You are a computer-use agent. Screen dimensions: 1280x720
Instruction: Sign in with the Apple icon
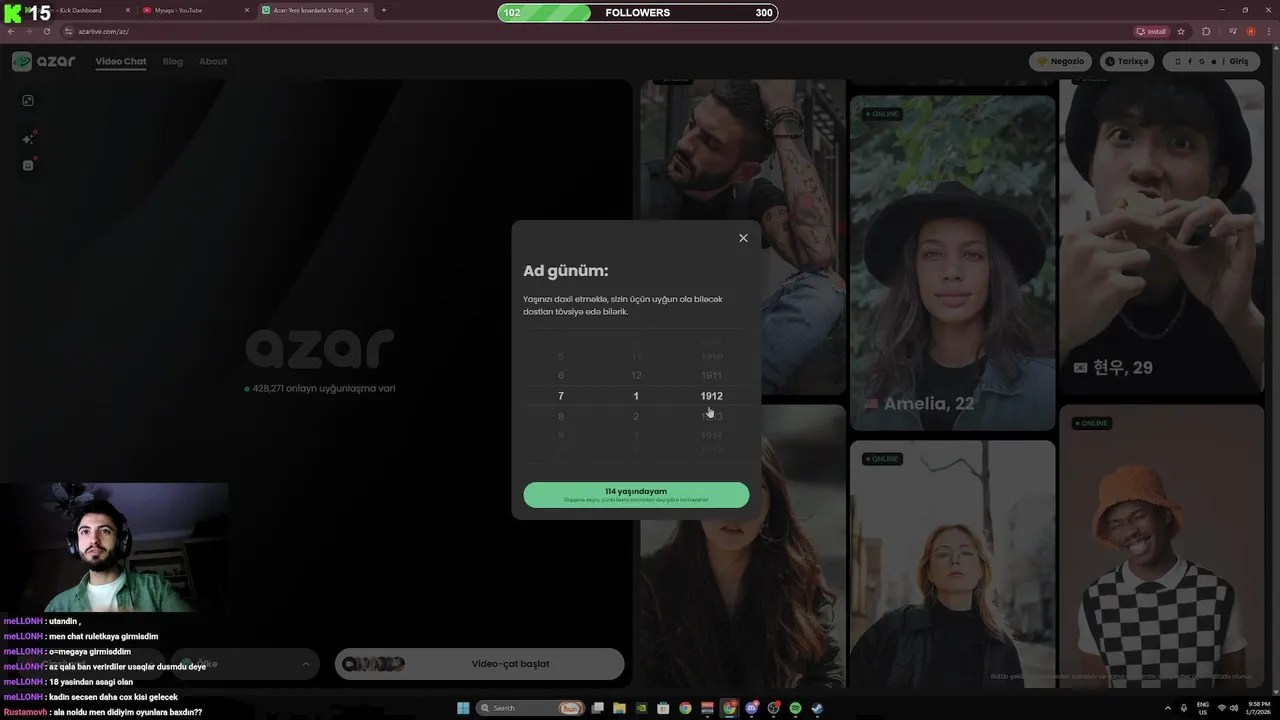tap(1214, 61)
